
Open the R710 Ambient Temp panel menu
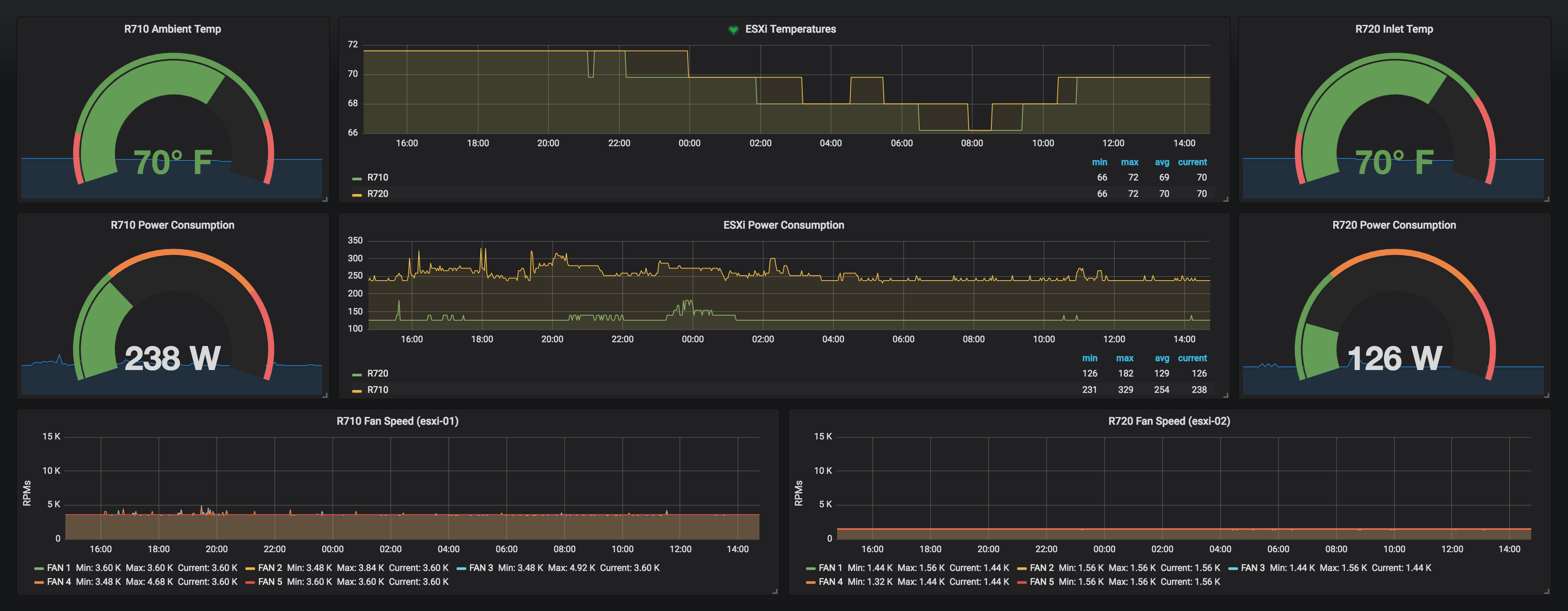tap(172, 29)
